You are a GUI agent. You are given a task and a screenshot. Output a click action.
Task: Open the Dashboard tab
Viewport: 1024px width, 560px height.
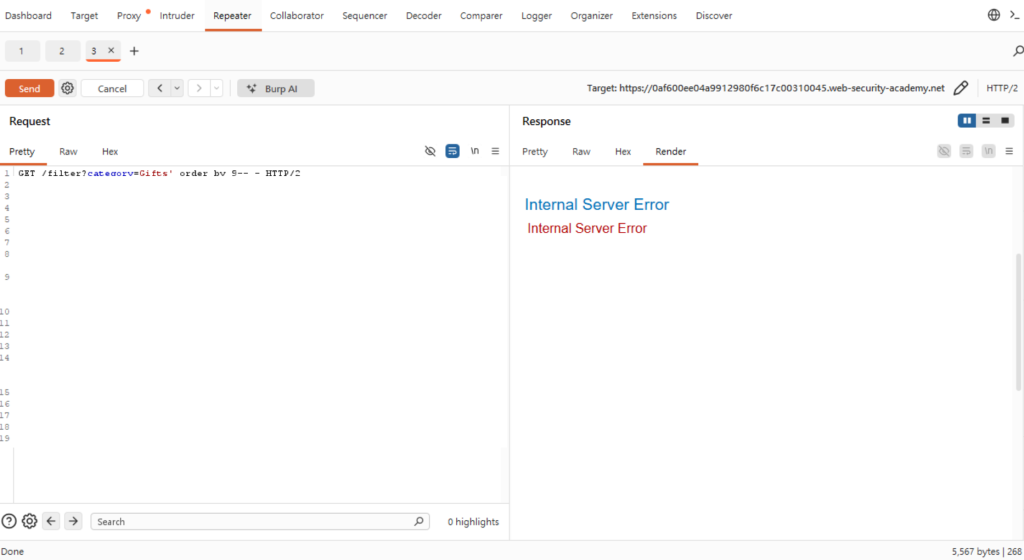[x=28, y=16]
